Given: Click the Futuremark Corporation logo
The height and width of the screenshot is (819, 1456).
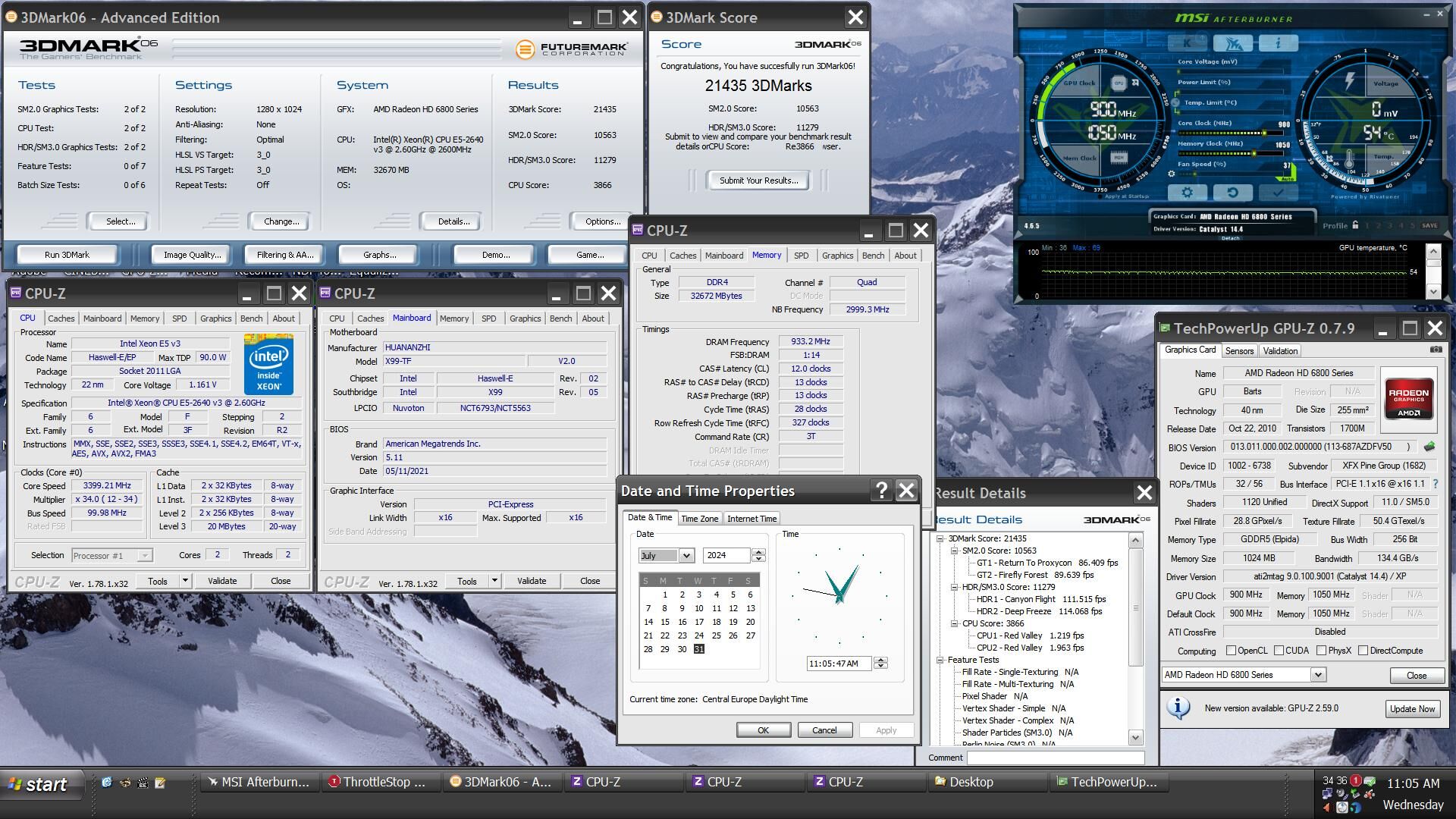Looking at the screenshot, I should tap(572, 49).
